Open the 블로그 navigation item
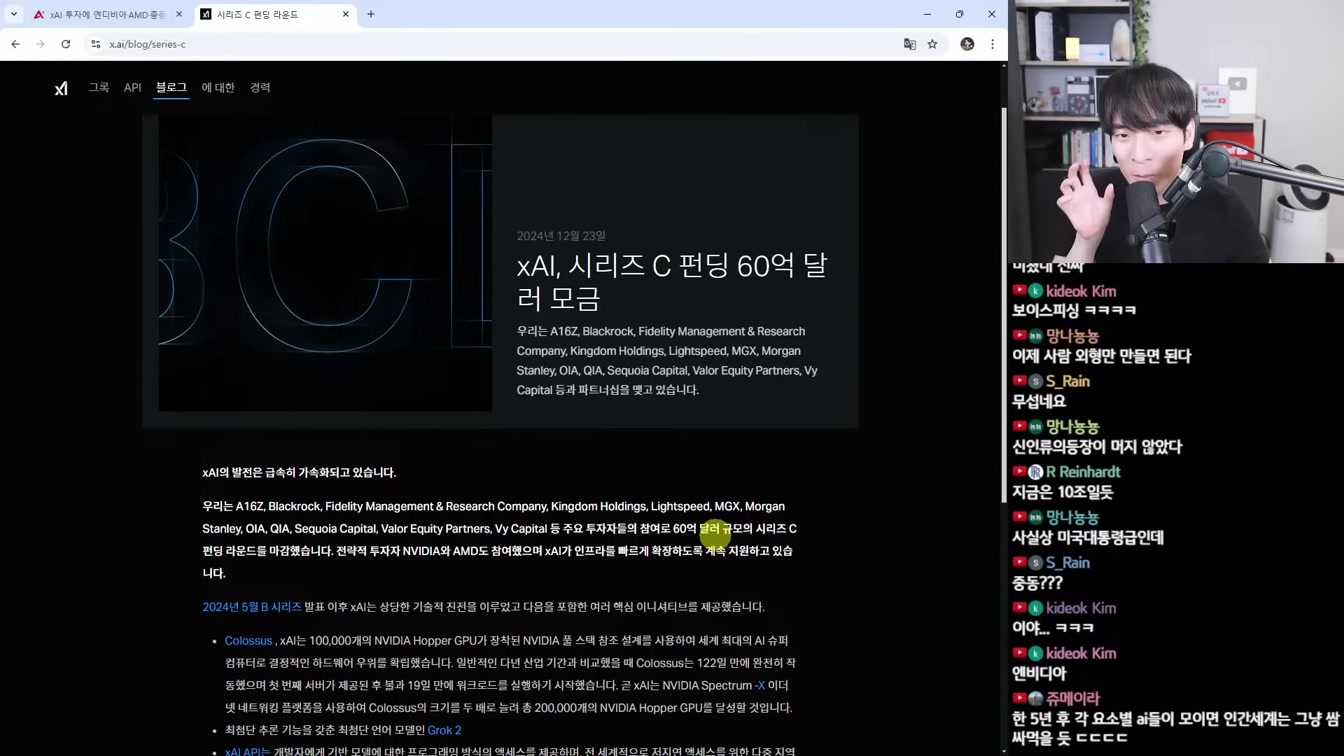This screenshot has width=1344, height=756. pos(171,88)
